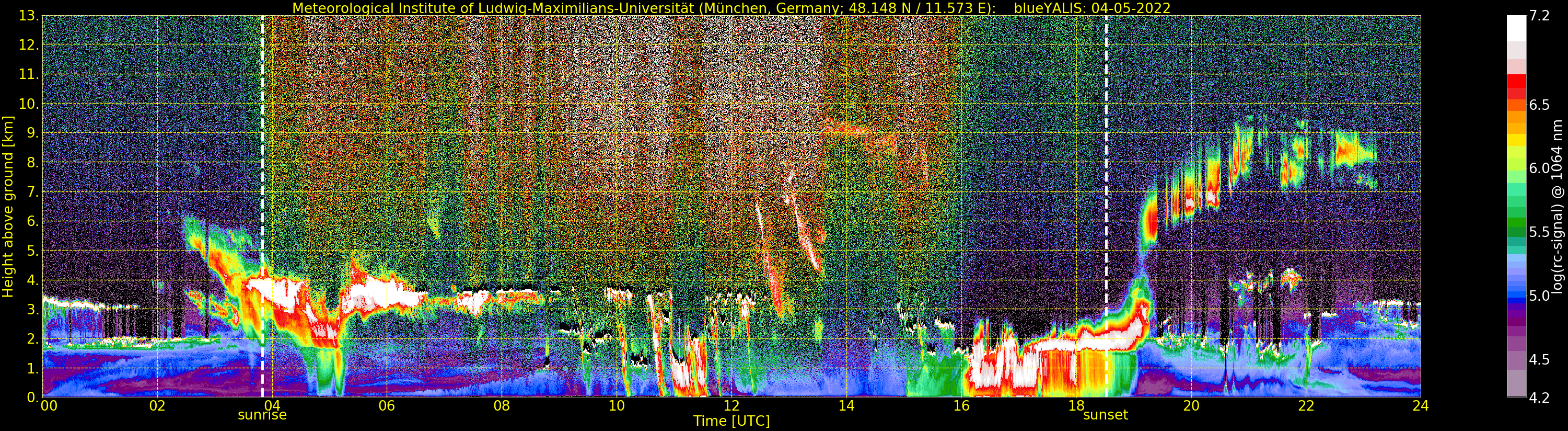Select the "sunset" label below the time axis

pyautogui.click(x=1106, y=415)
